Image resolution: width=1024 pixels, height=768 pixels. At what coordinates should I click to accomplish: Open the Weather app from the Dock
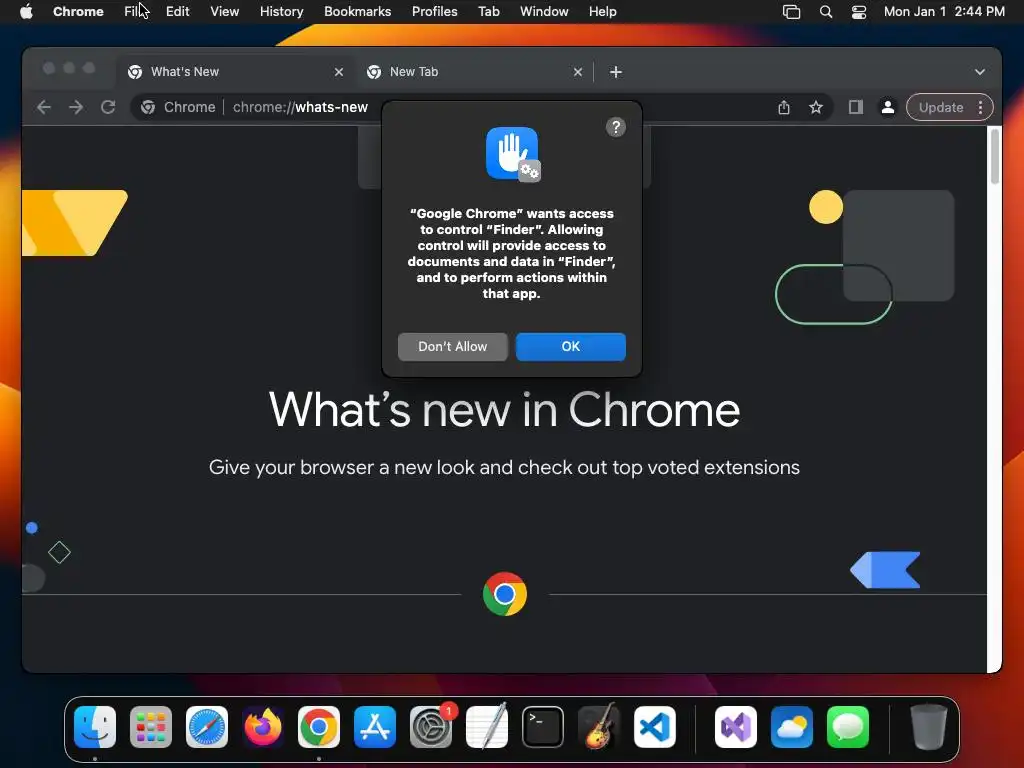click(792, 727)
